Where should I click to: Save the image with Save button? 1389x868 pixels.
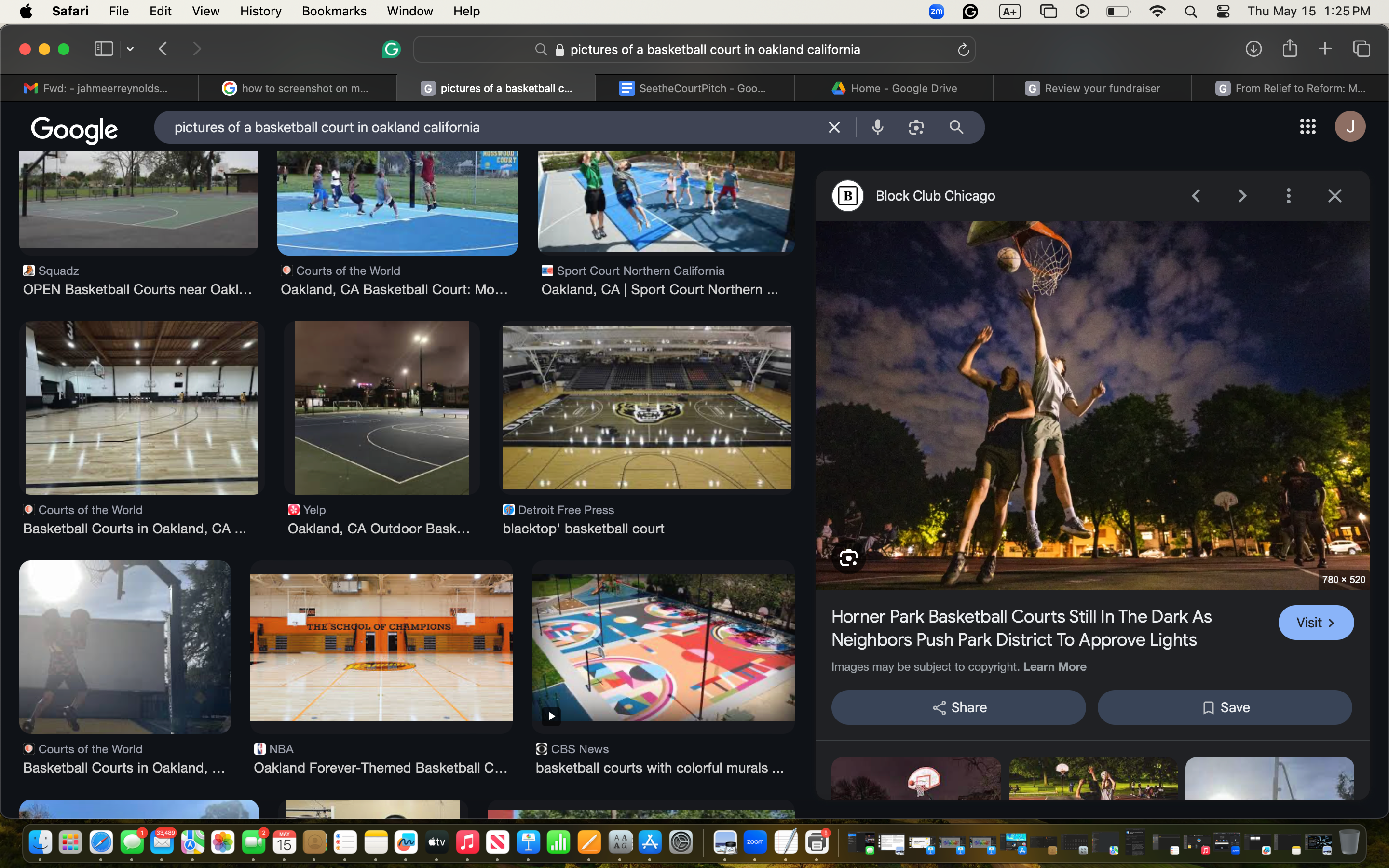[1225, 707]
